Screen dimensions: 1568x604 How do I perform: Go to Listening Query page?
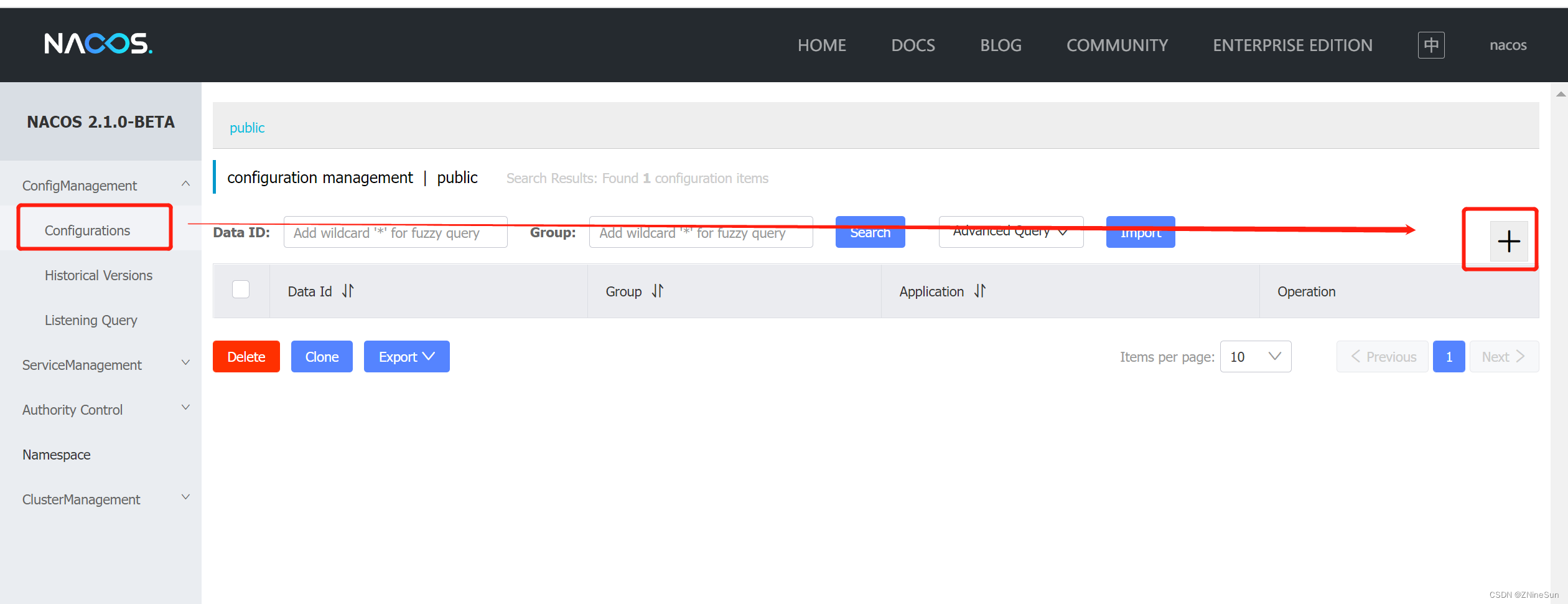point(91,320)
